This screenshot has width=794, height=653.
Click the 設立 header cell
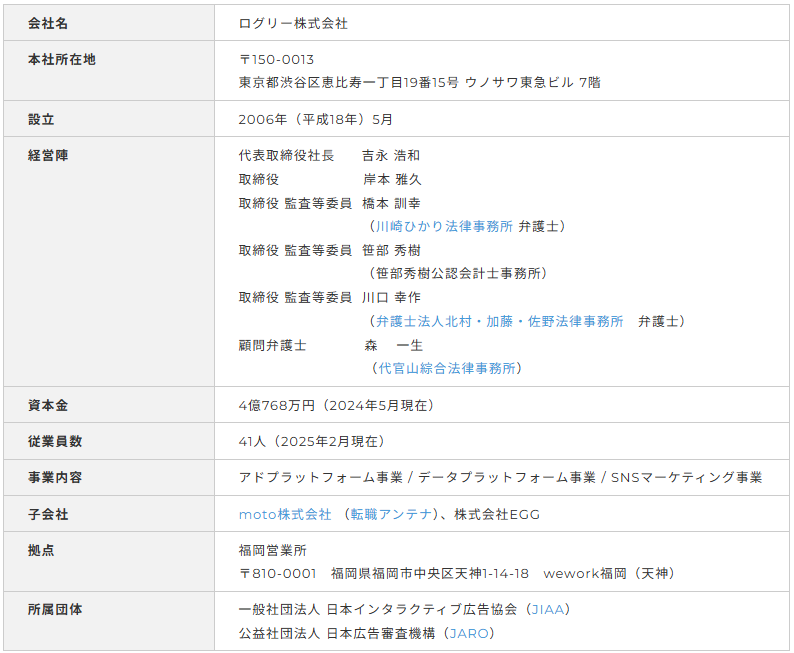tap(109, 118)
